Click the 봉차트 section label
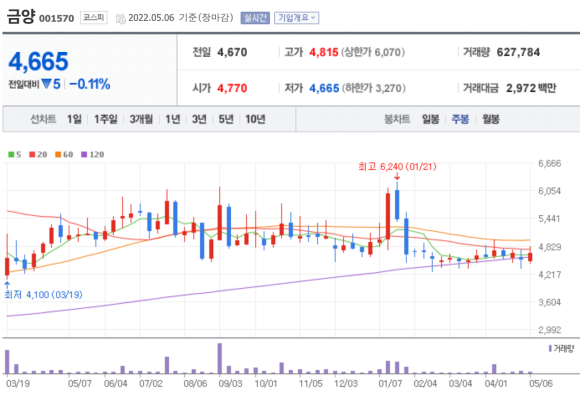580x396 pixels. pyautogui.click(x=397, y=119)
